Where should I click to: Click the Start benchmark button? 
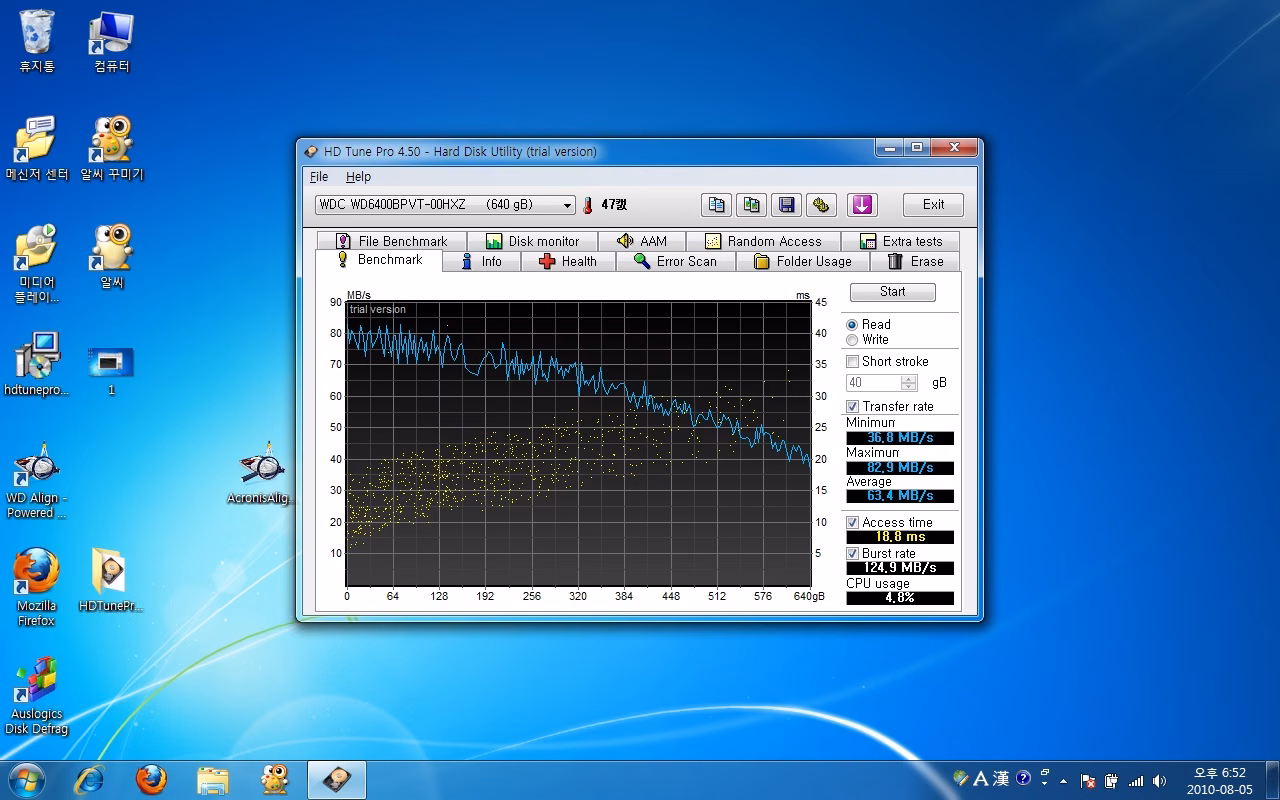tap(893, 292)
